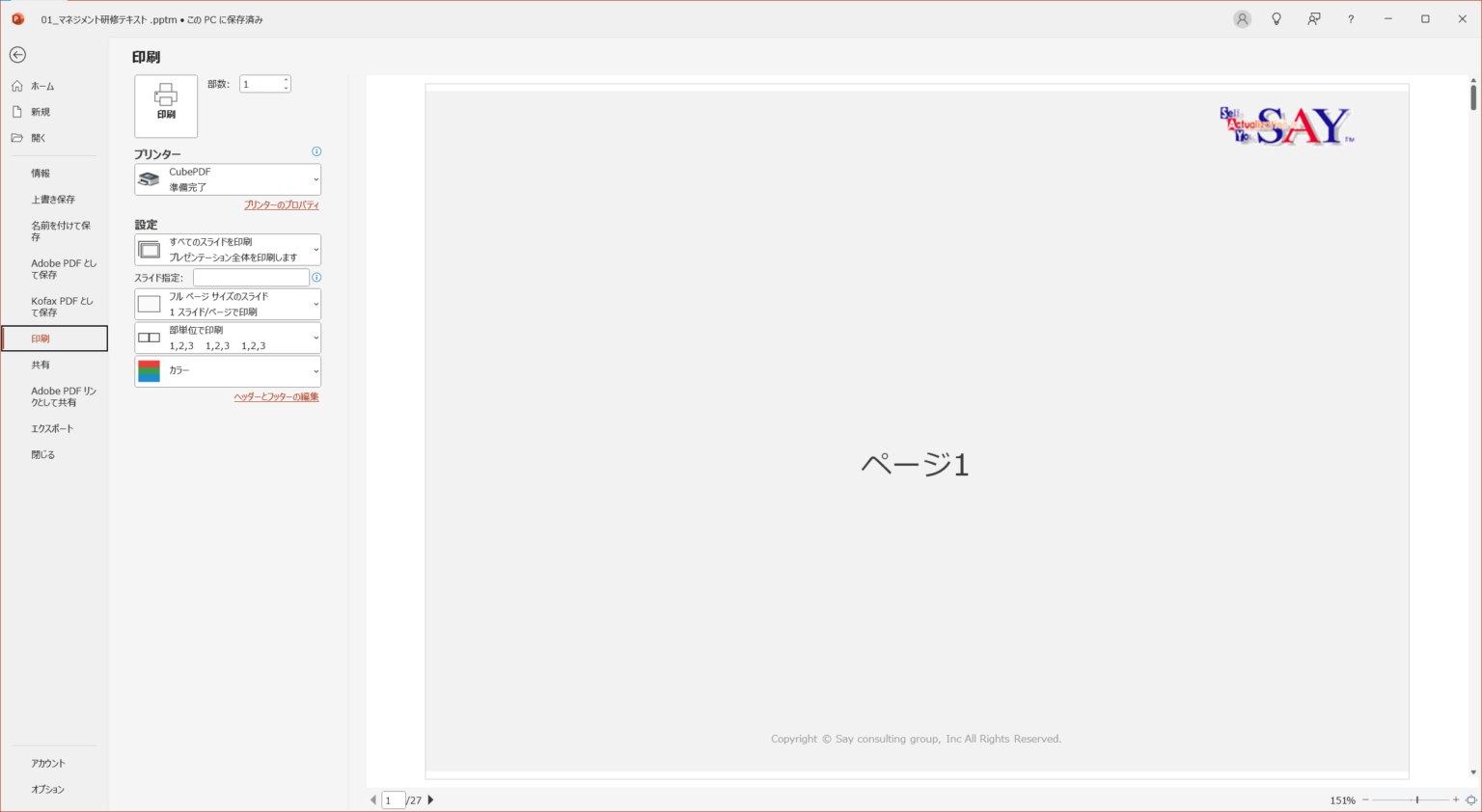Click the account profile icon in title bar
Image resolution: width=1482 pixels, height=812 pixels.
coord(1242,19)
